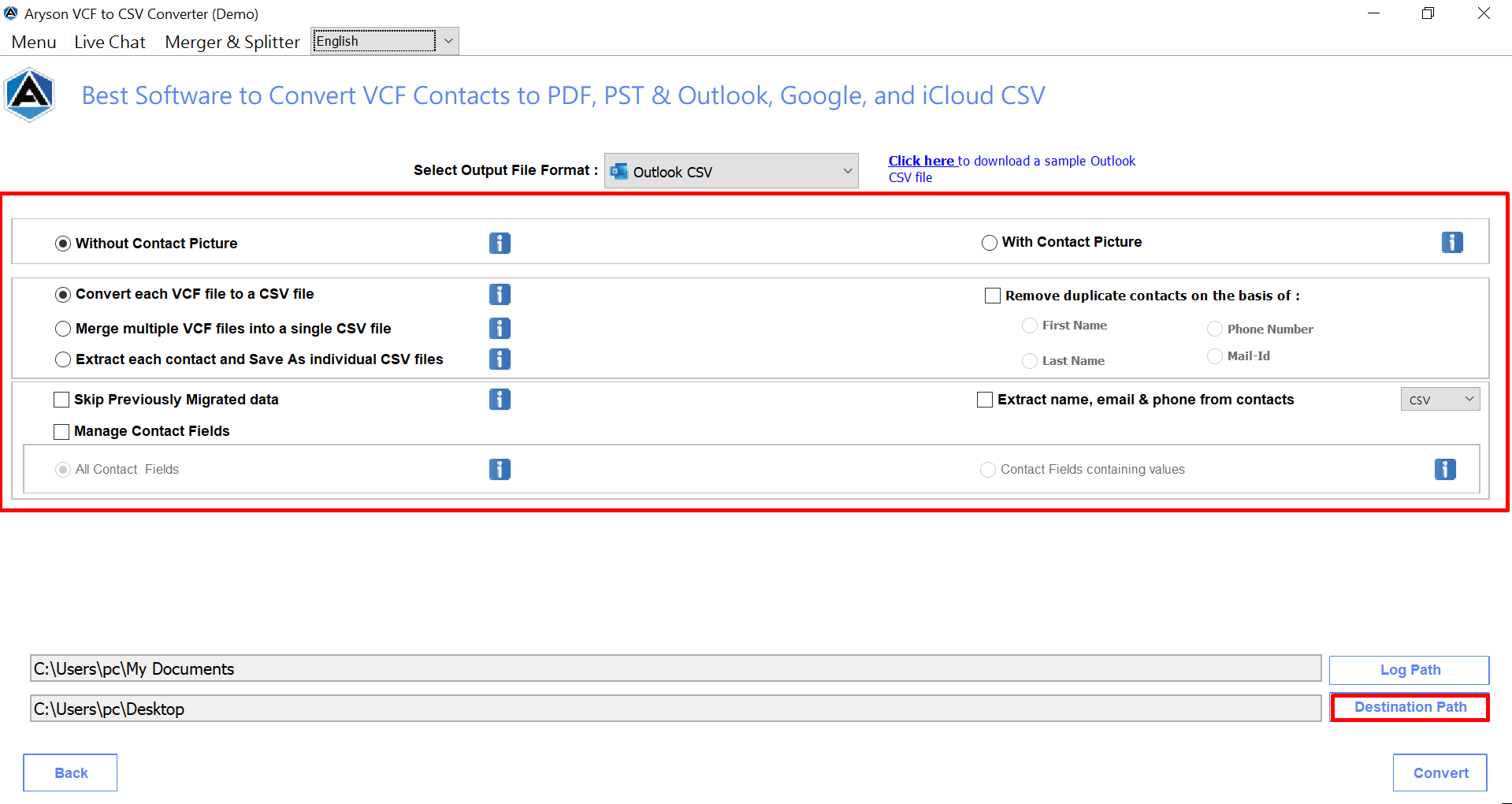The height and width of the screenshot is (804, 1512).
Task: Expand the Outlook CSV output format dropdown
Action: pos(731,171)
